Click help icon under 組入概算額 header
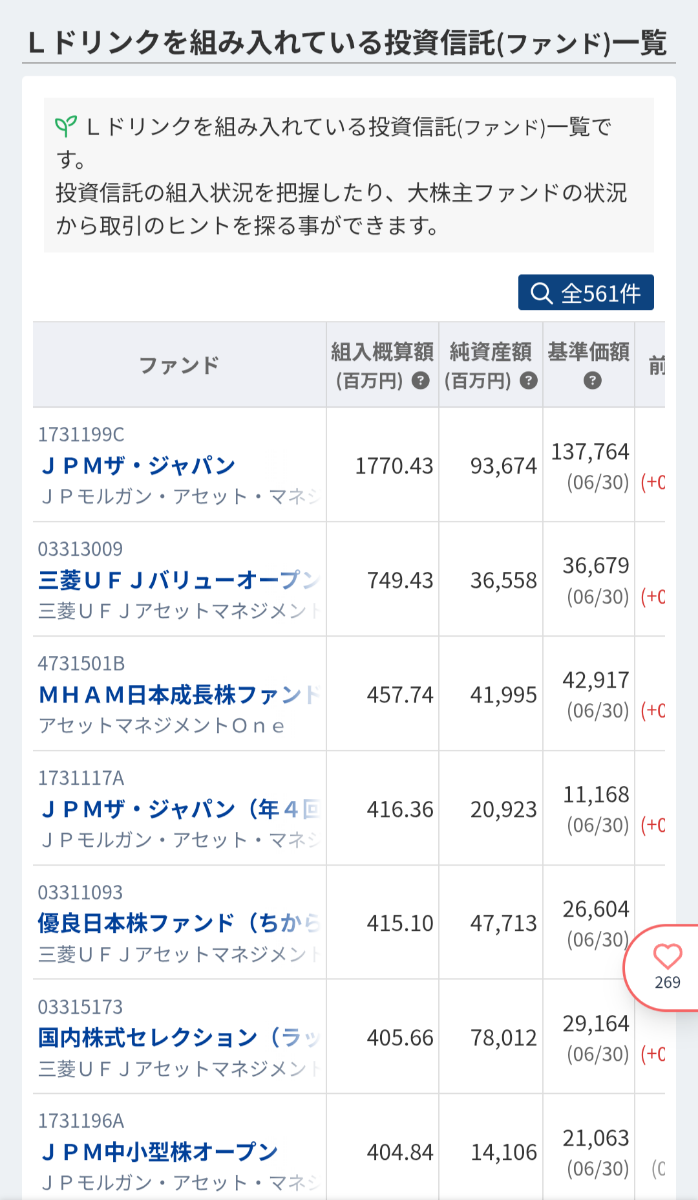Screen dimensions: 698x1200 420,381
